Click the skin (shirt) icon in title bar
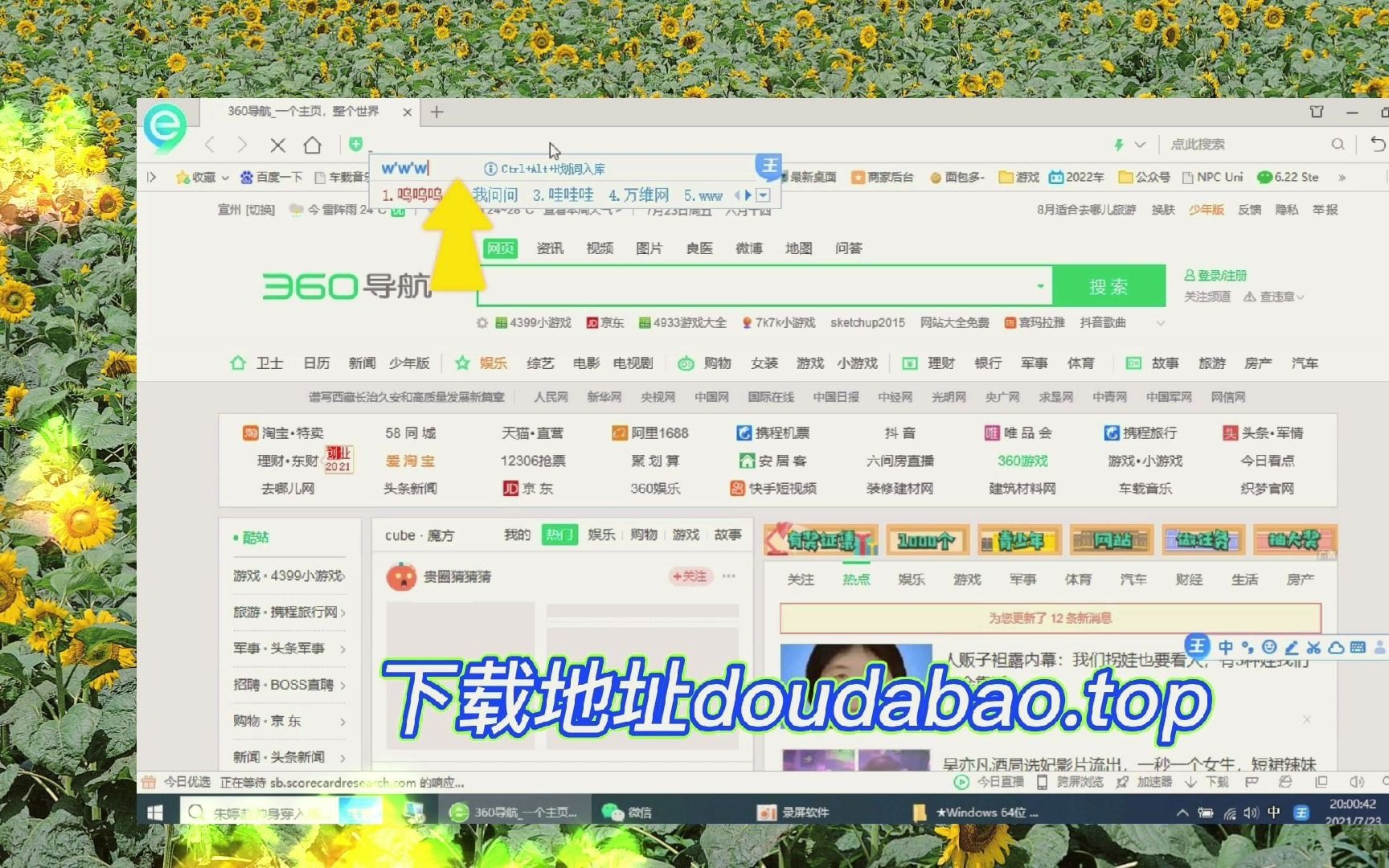The height and width of the screenshot is (868, 1389). pos(1317,112)
